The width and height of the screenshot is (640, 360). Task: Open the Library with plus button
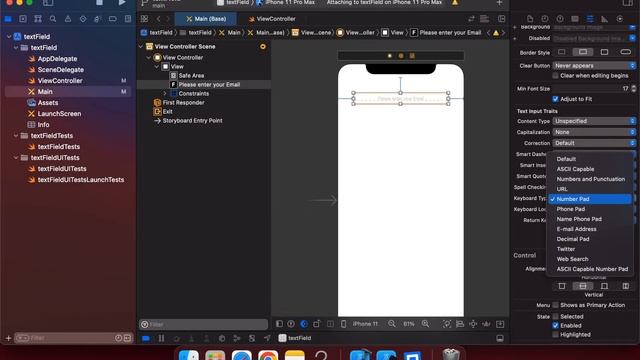point(499,3)
